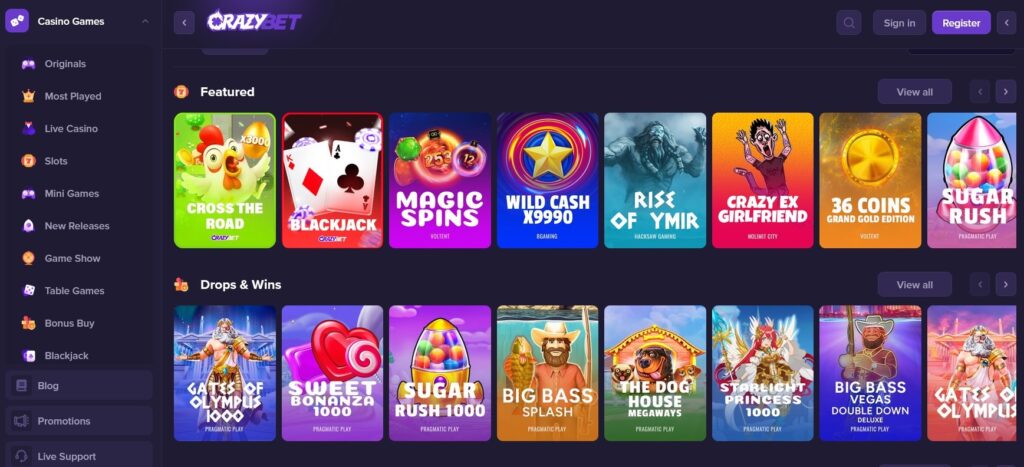
Task: Click the New Releases rocket icon
Action: pyautogui.click(x=28, y=226)
